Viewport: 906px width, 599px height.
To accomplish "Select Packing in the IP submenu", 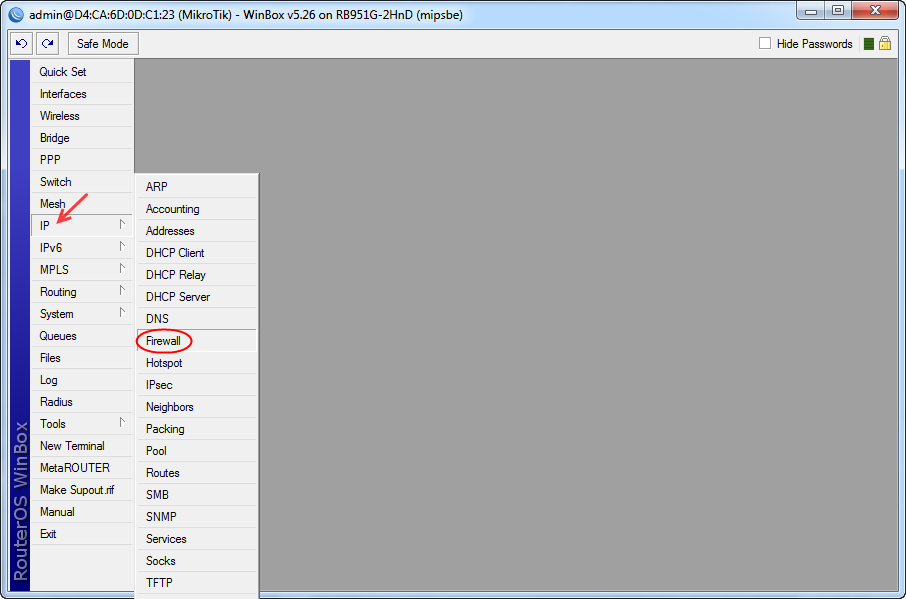I will click(196, 429).
